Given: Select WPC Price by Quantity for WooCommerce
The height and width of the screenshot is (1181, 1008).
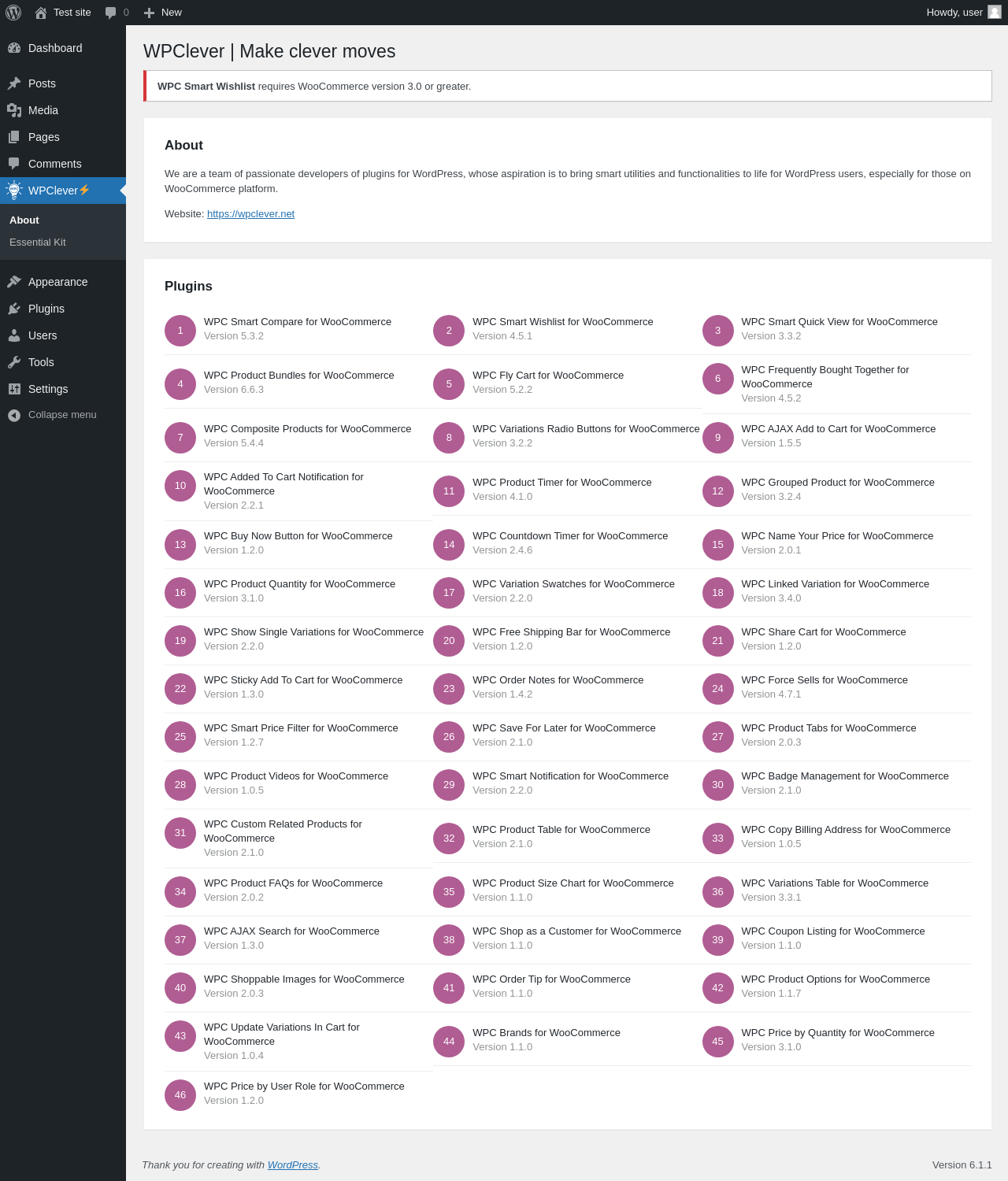Looking at the screenshot, I should coord(838,1033).
